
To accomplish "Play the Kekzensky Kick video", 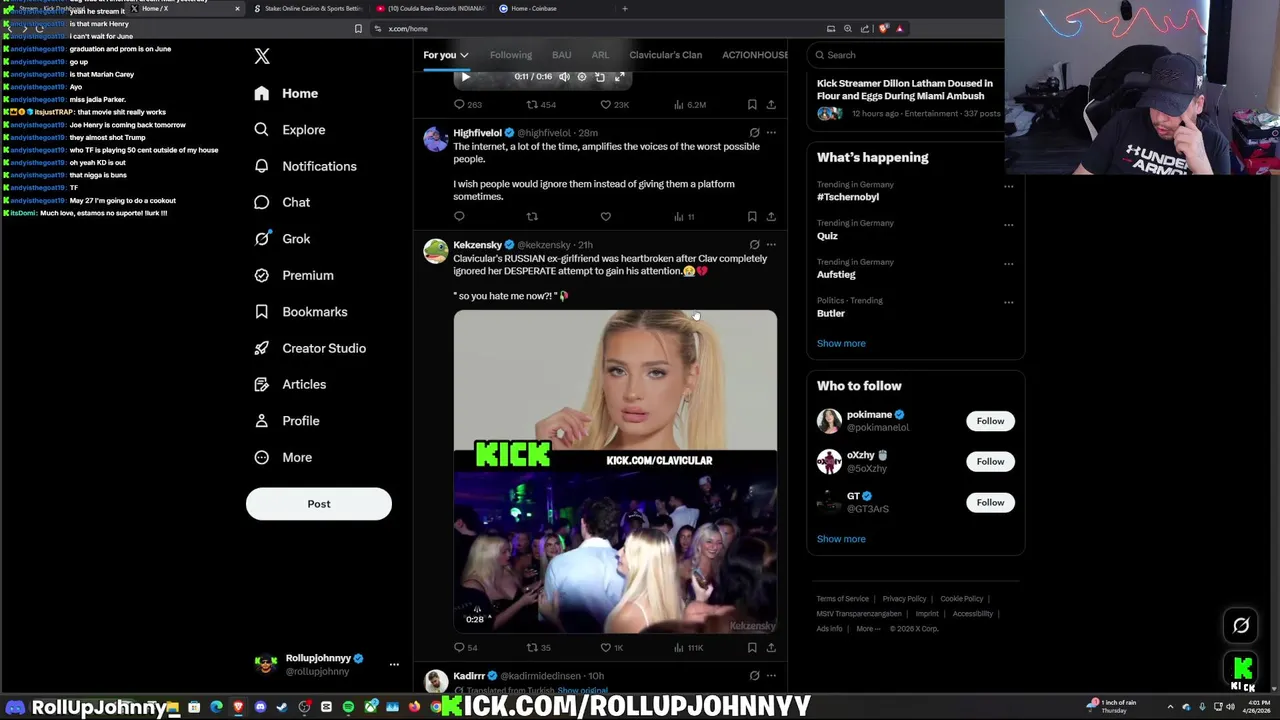I will tap(615, 471).
